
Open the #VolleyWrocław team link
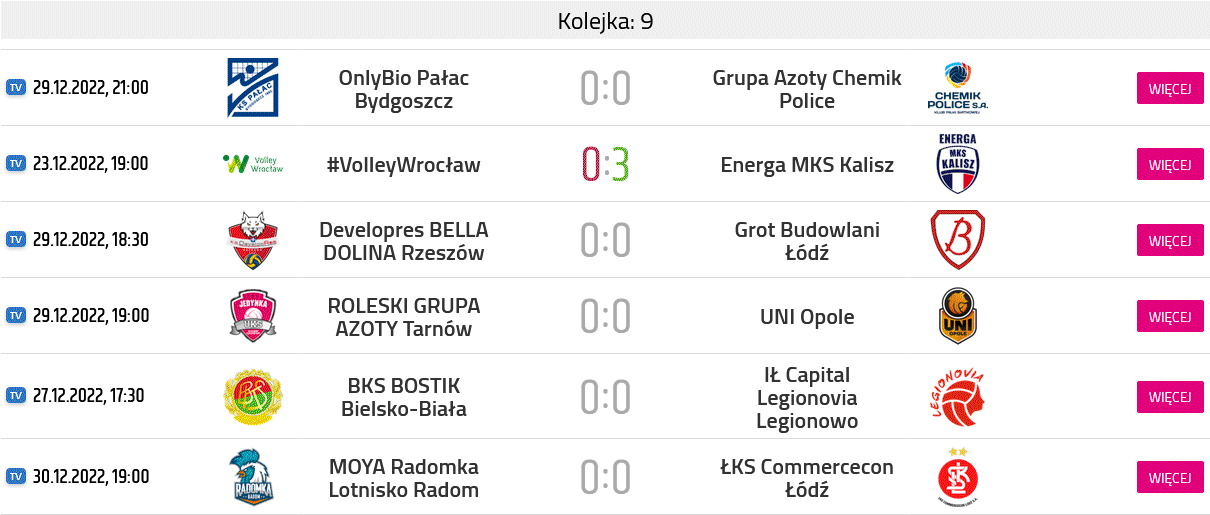[x=403, y=165]
